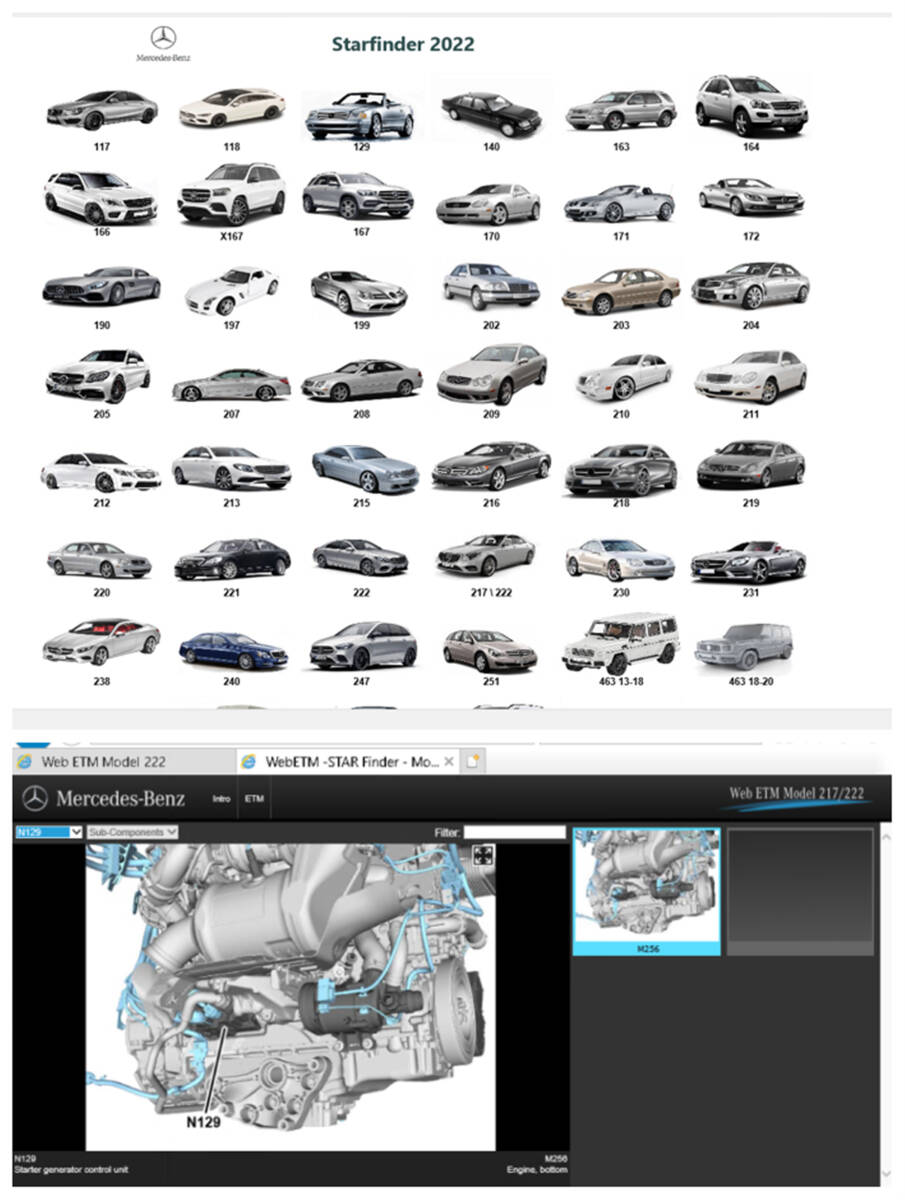Select the model 219 CLS image
This screenshot has height=1200, width=905.
click(751, 464)
